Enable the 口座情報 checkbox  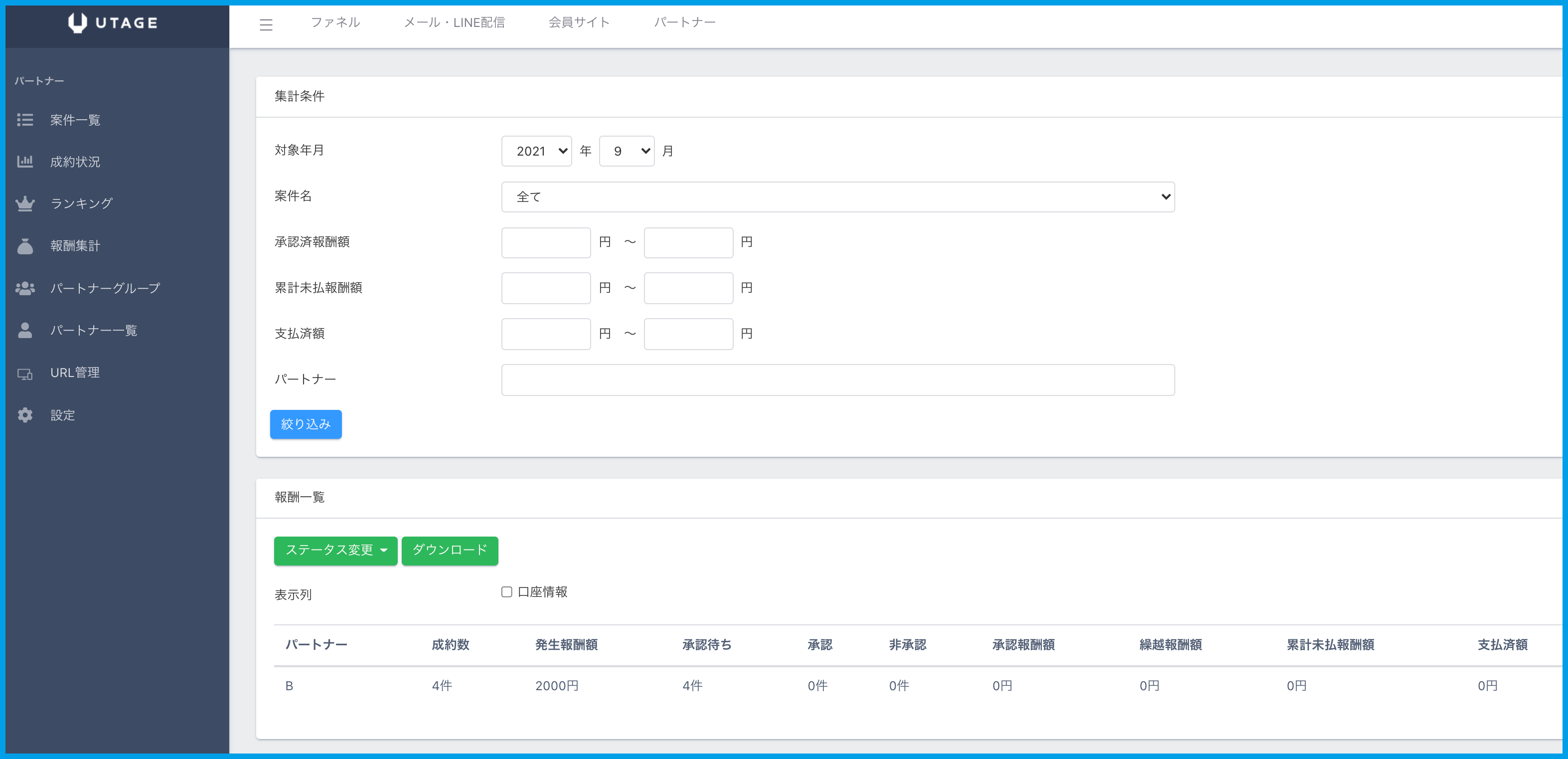tap(506, 592)
